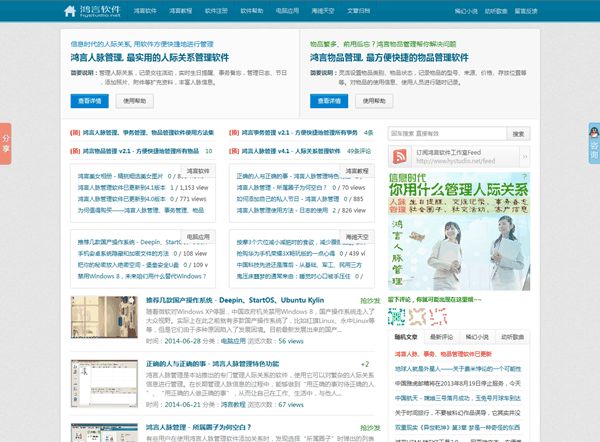
Task: Click the 鸿言教程 category box label
Action: [x=357, y=171]
